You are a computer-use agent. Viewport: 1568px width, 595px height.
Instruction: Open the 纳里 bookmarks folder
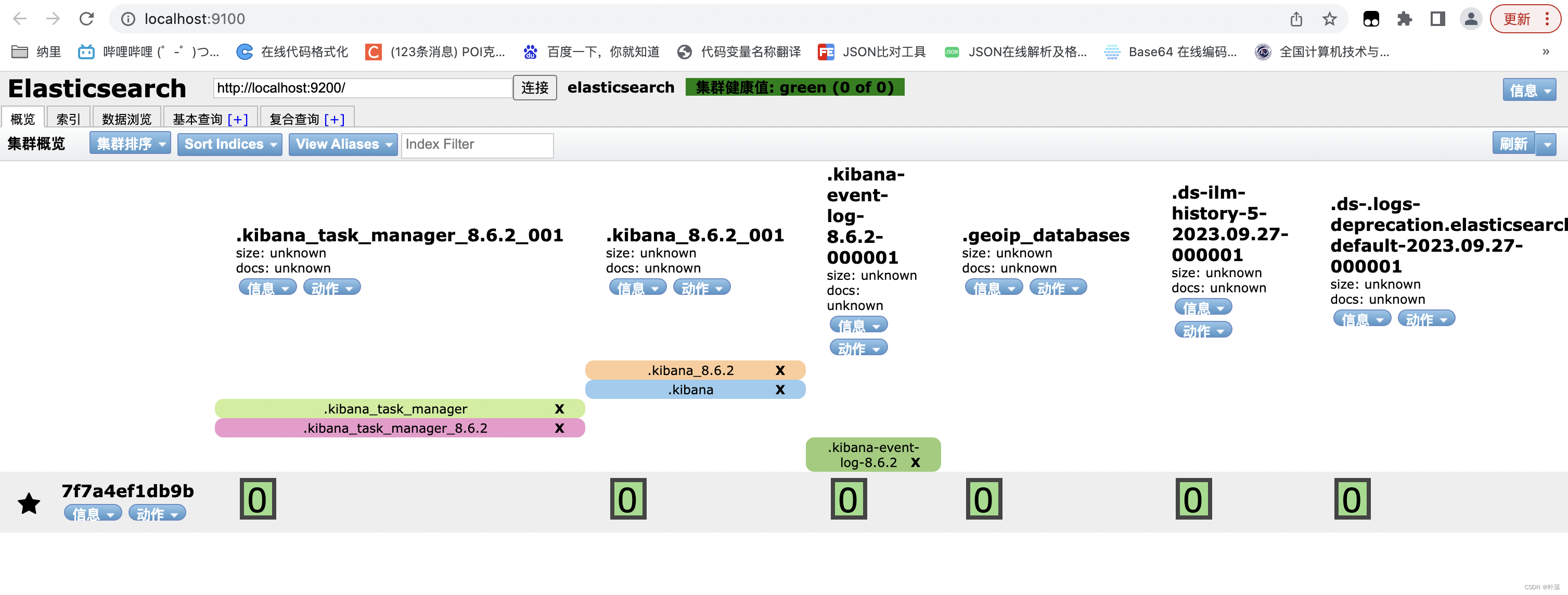coord(36,51)
